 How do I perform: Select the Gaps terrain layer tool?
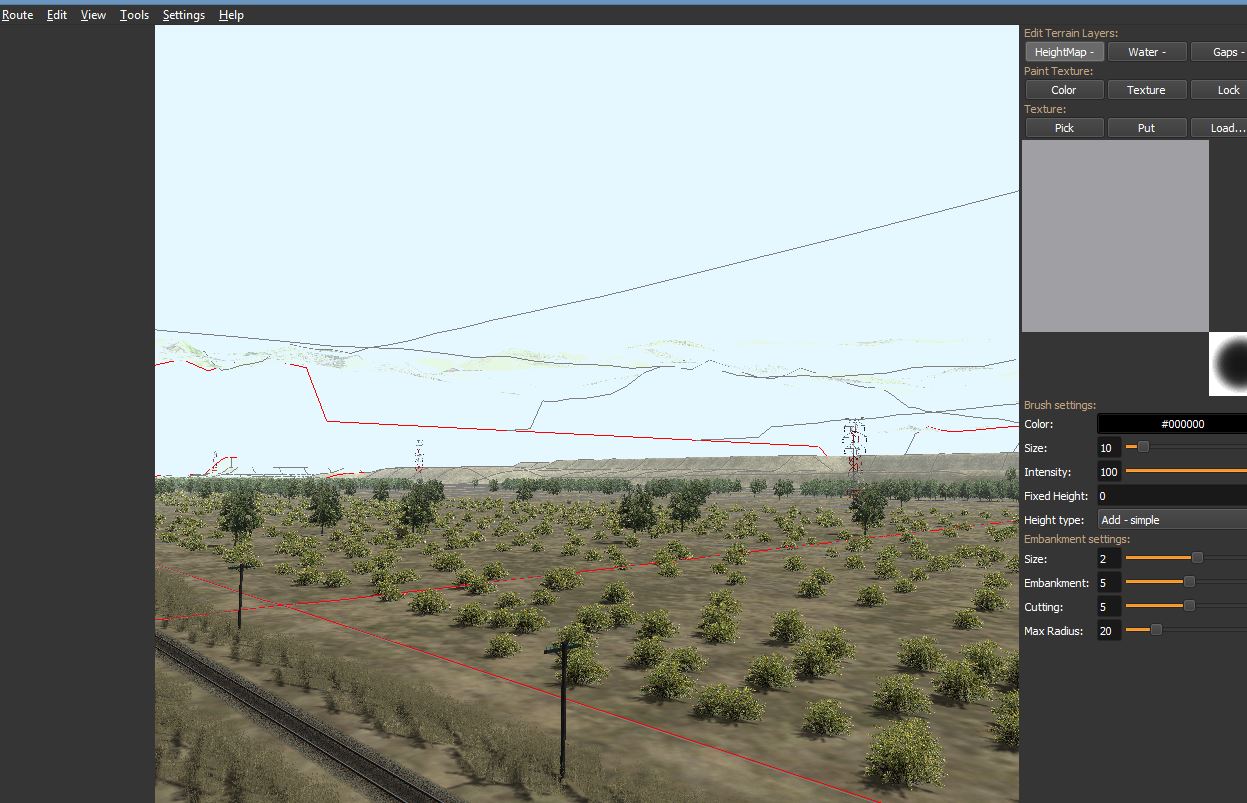(x=1221, y=52)
